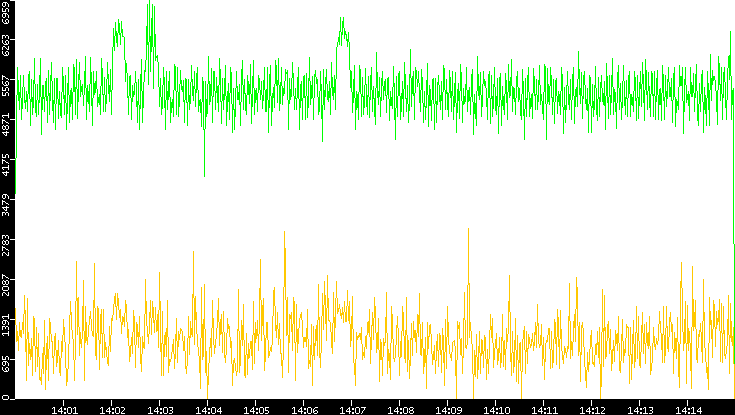Click the 14:14 time axis label
735x415 pixels.
point(689,411)
